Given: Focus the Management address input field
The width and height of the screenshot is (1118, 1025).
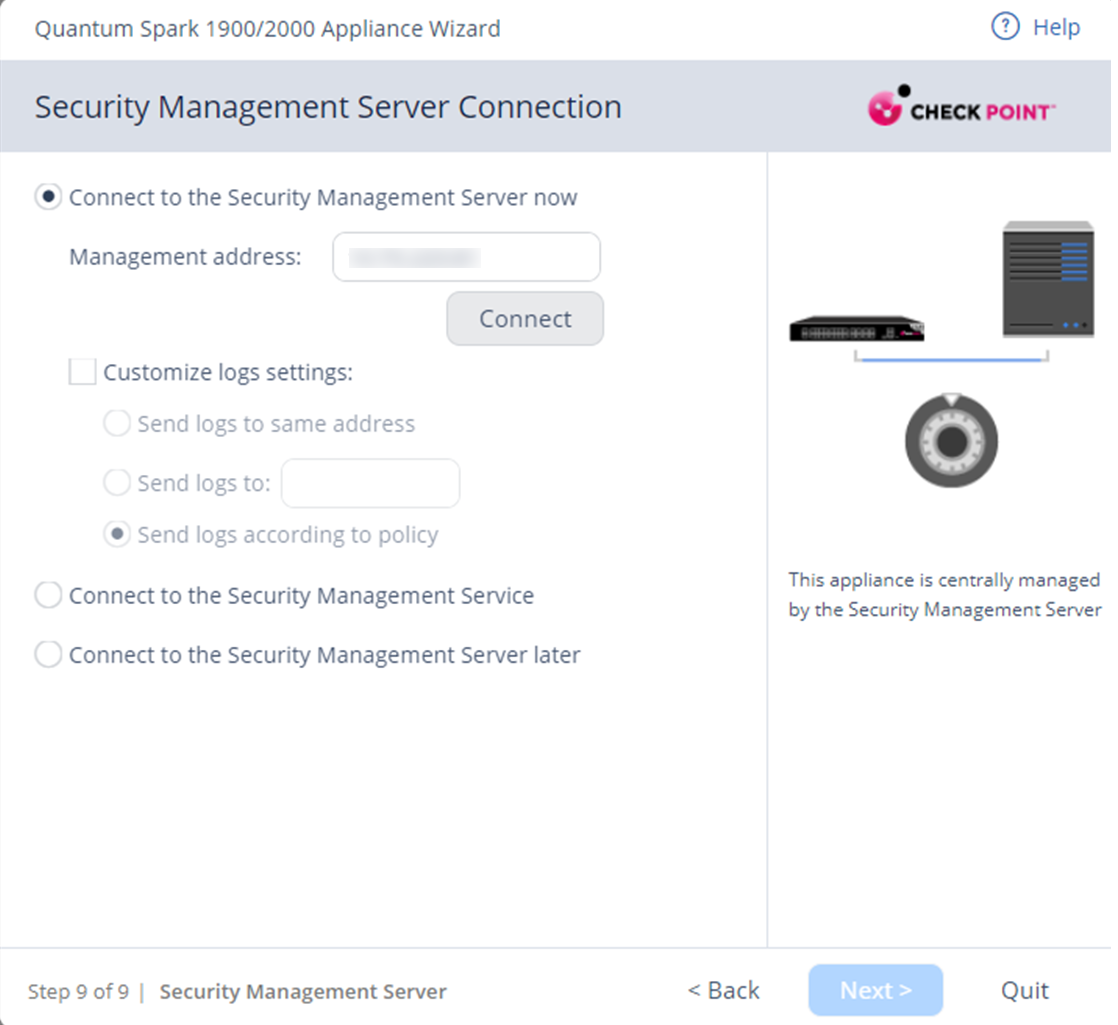Looking at the screenshot, I should [466, 257].
